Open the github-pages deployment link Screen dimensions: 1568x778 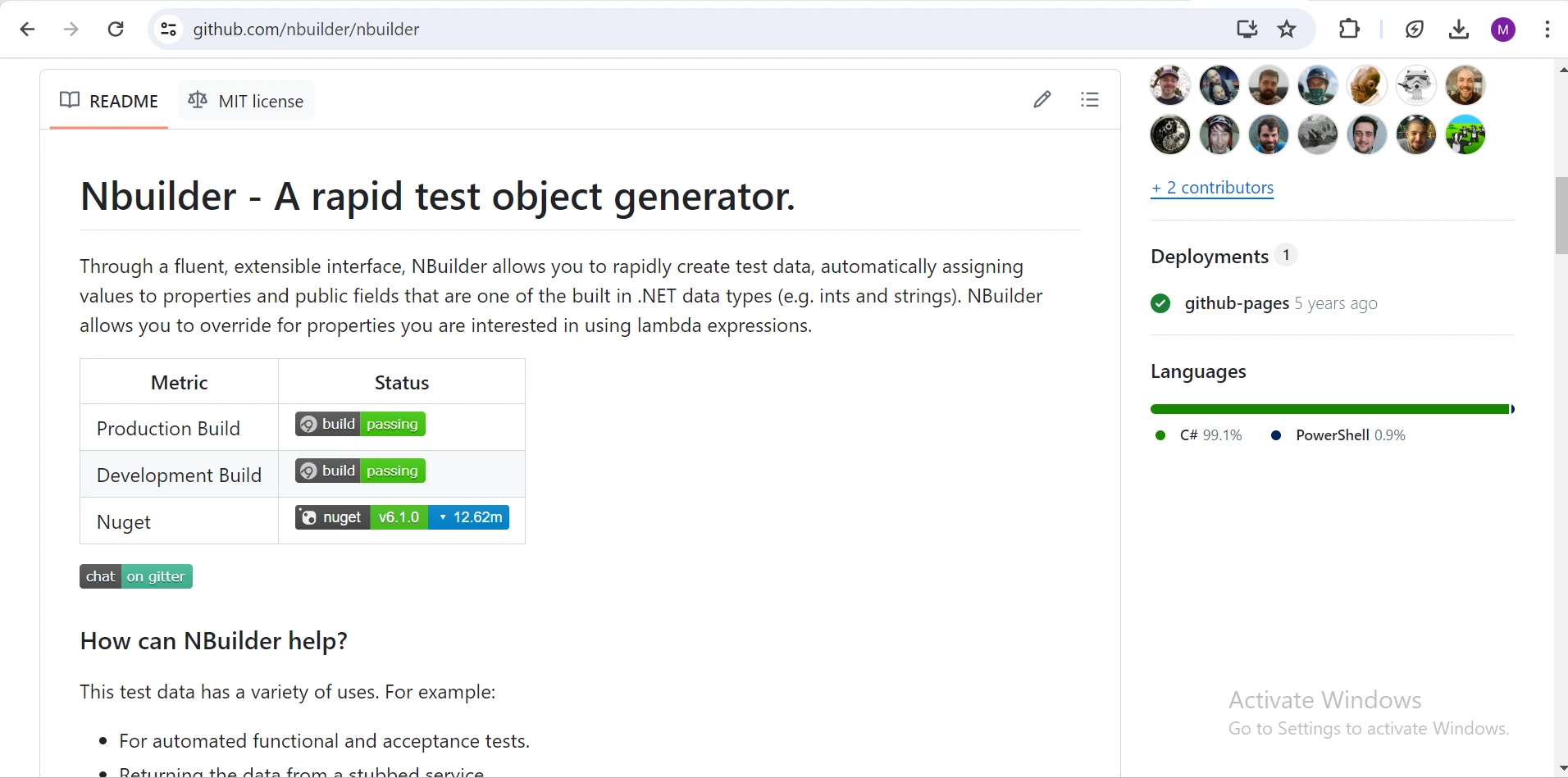pyautogui.click(x=1237, y=303)
